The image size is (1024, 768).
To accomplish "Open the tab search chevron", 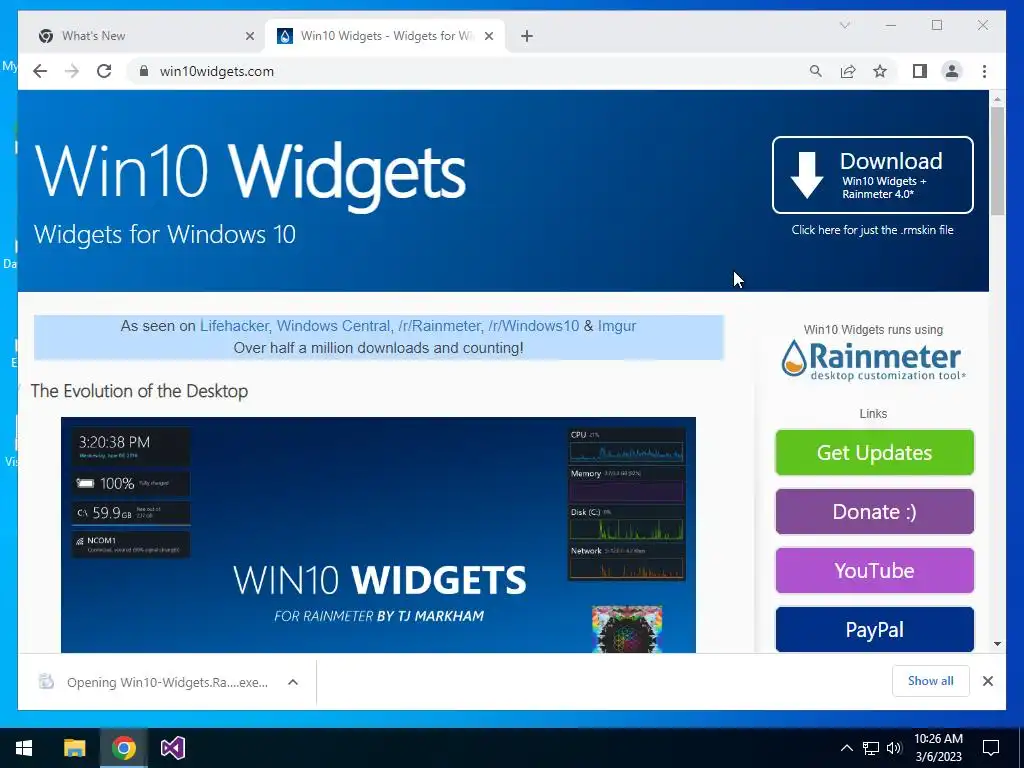I will [x=844, y=25].
